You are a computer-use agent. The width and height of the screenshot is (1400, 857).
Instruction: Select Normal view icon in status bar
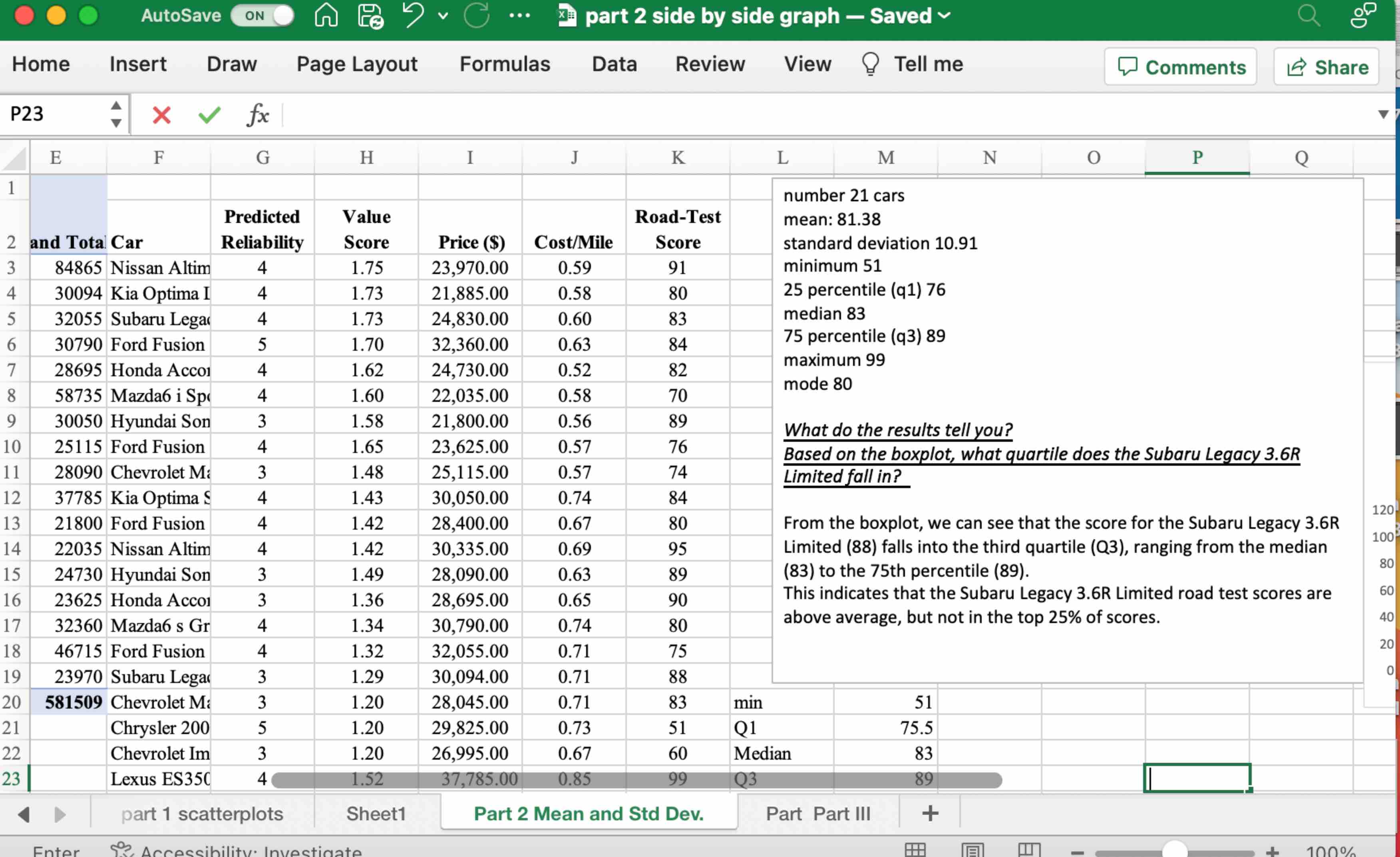(915, 849)
